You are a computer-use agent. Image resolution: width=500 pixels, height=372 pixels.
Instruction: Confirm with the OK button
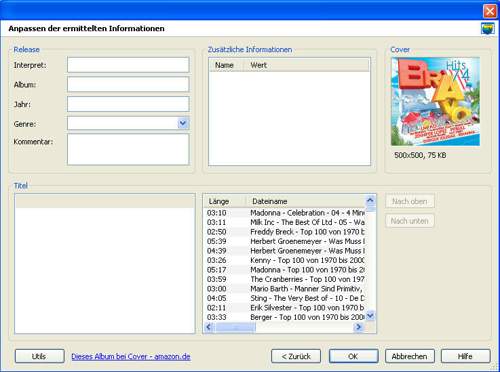[353, 356]
